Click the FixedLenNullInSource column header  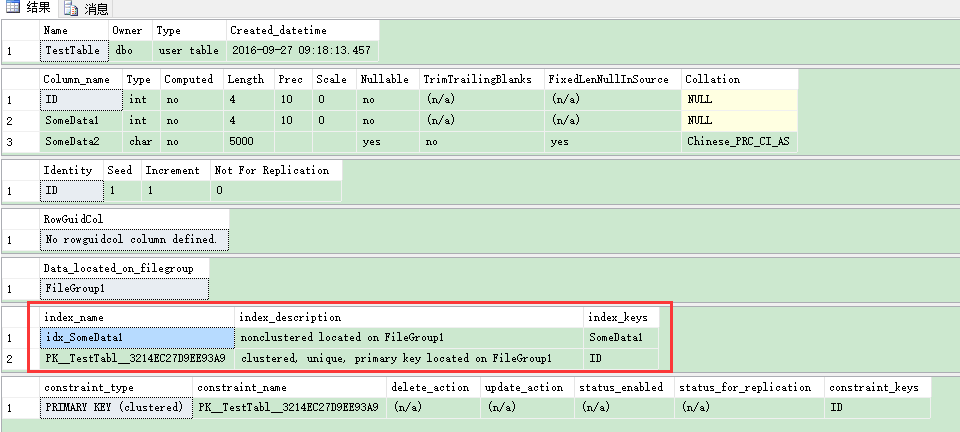pos(613,80)
